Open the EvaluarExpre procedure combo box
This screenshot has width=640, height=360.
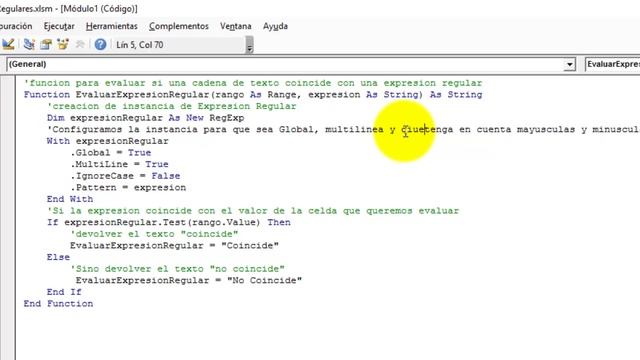pyautogui.click(x=612, y=64)
